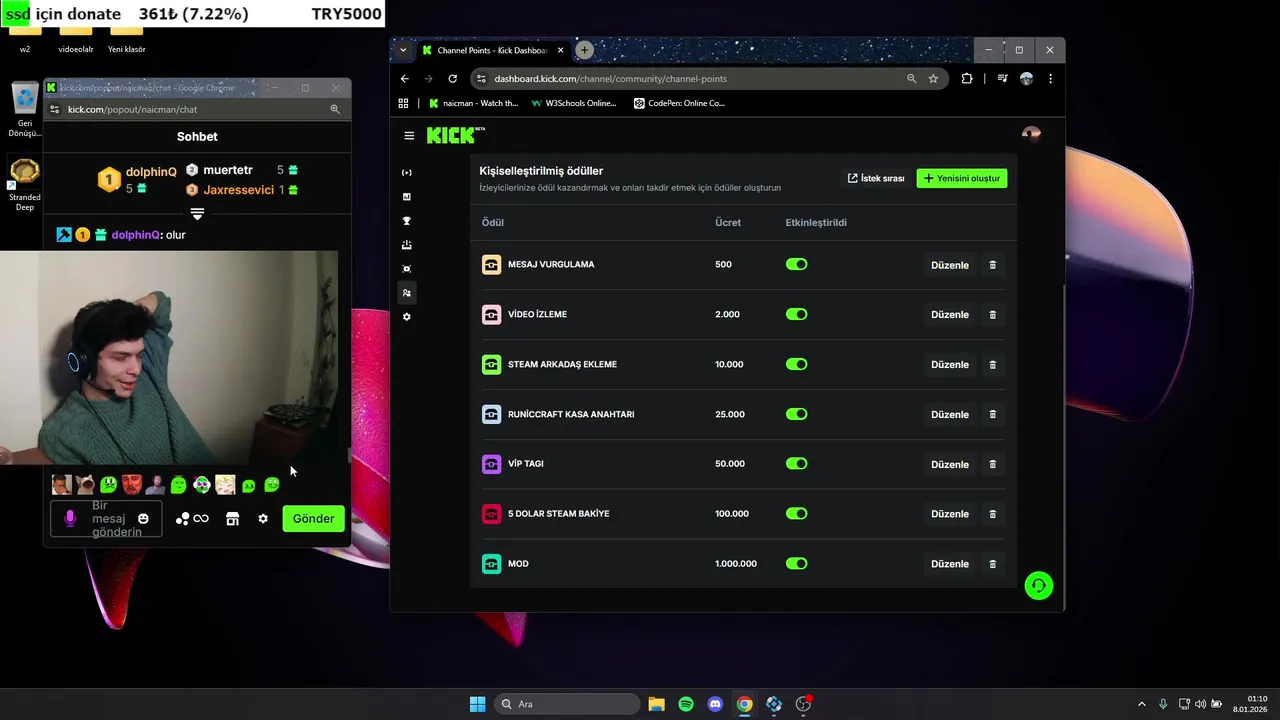This screenshot has width=1280, height=720.
Task: Click dolphinQ username in chat message
Action: [136, 235]
